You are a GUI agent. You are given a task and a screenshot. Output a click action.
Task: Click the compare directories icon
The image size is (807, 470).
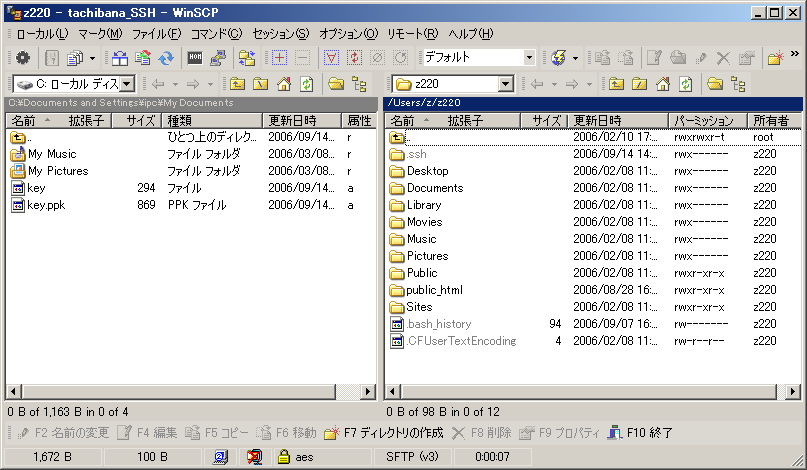[x=119, y=58]
